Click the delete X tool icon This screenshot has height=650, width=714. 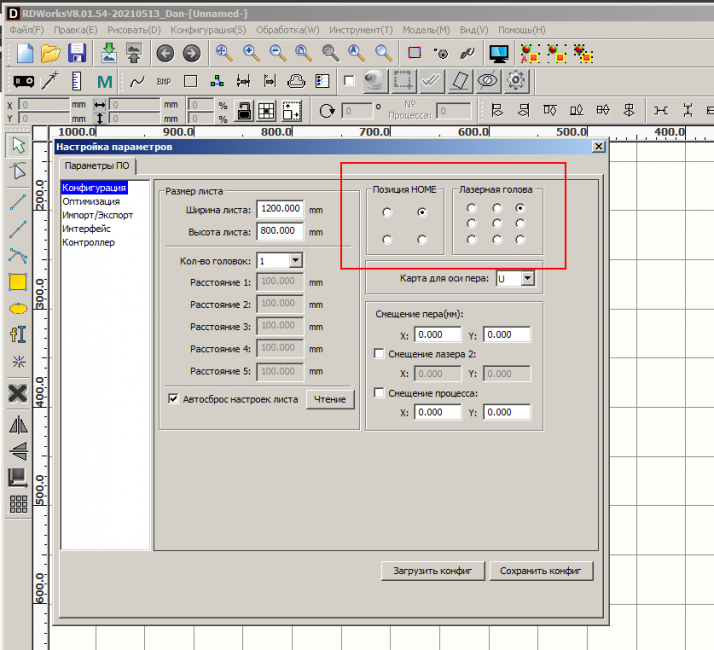point(17,393)
